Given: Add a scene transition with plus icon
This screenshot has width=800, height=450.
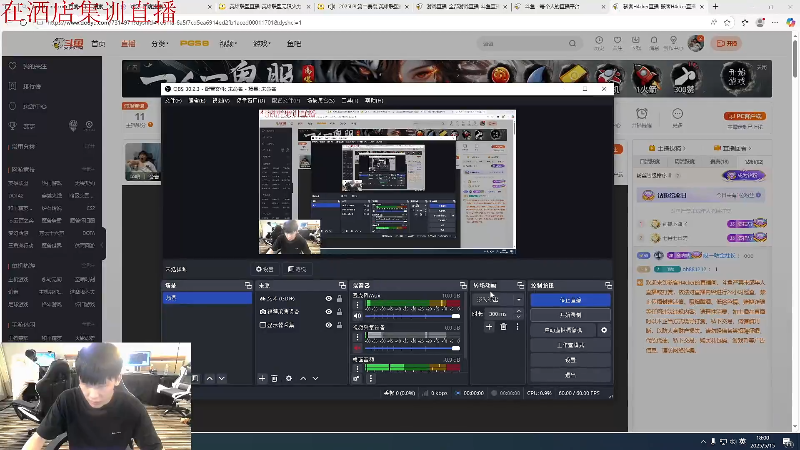Looking at the screenshot, I should (x=489, y=327).
